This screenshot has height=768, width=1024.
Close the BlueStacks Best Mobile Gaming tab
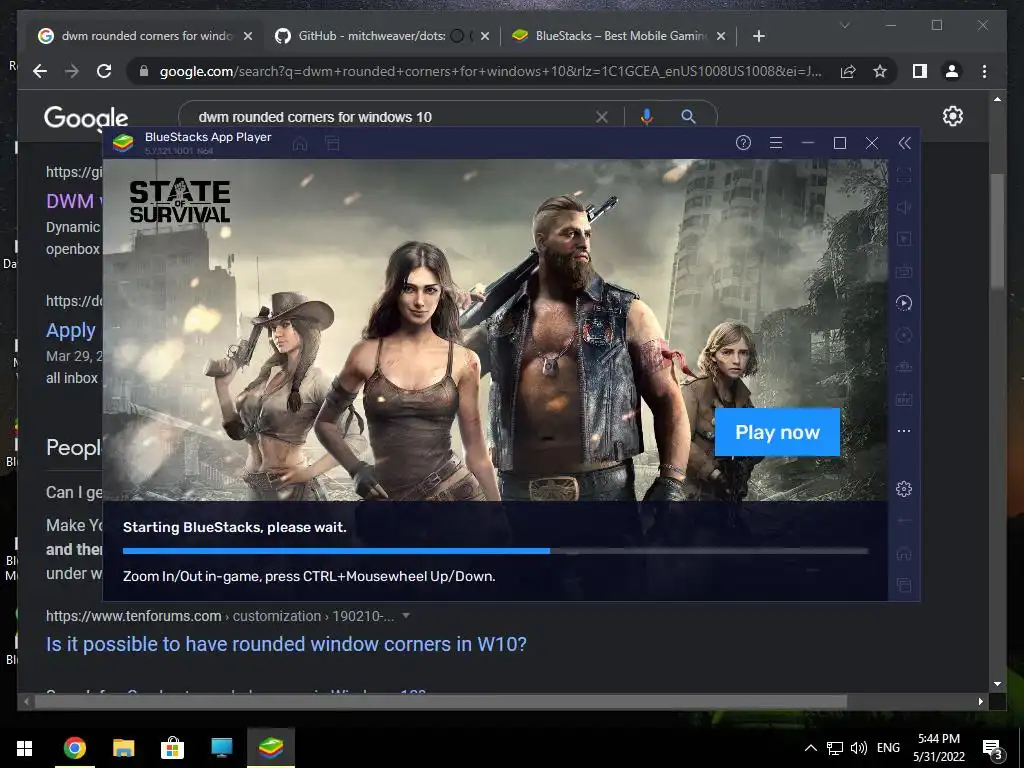click(721, 37)
